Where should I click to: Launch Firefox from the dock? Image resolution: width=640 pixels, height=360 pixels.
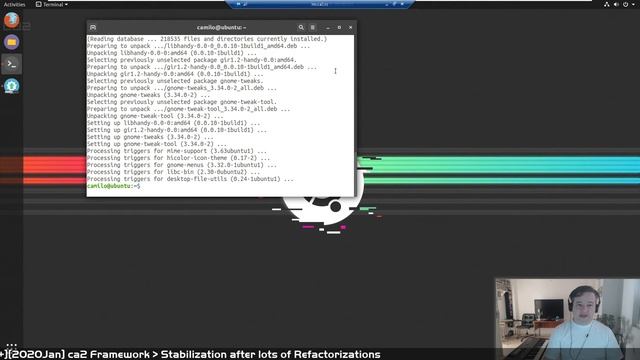(x=11, y=20)
